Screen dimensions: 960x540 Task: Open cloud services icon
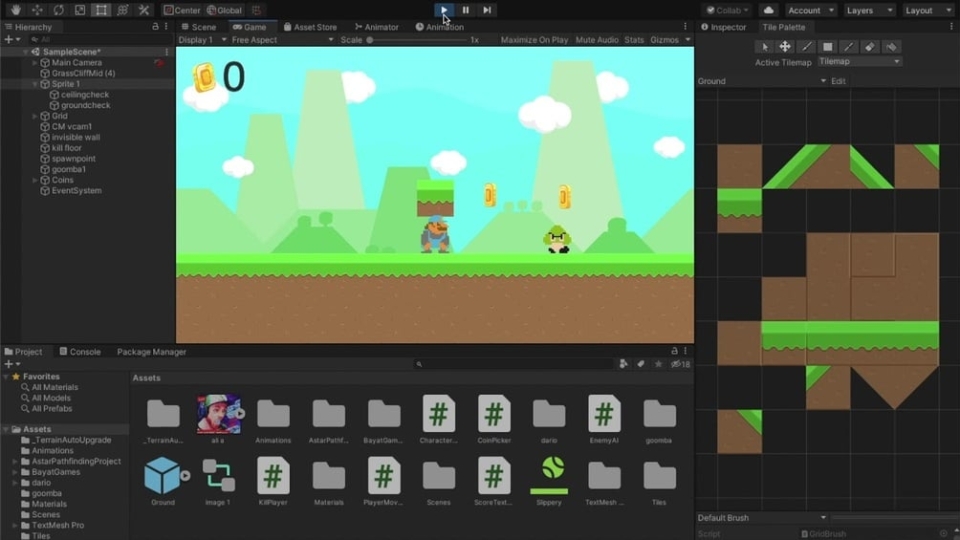coord(768,10)
